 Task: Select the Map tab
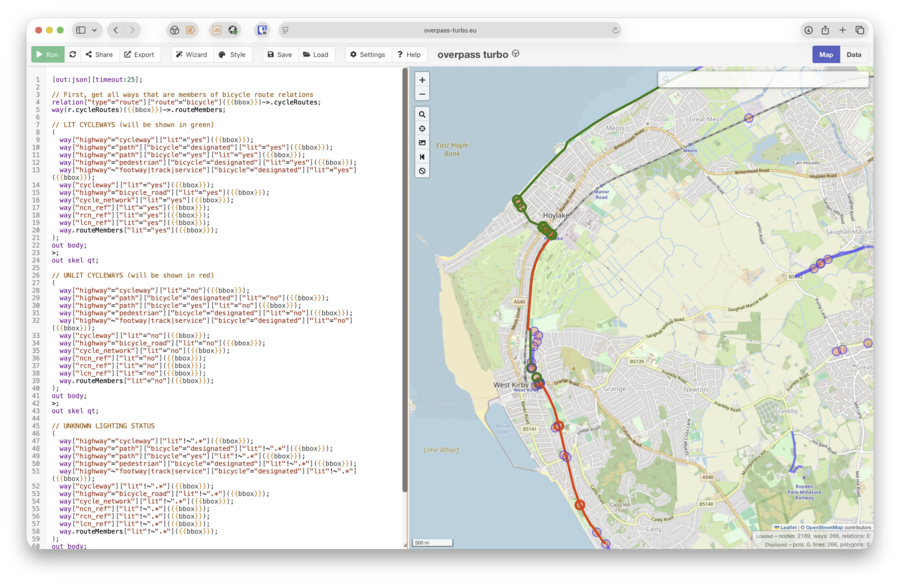[826, 55]
